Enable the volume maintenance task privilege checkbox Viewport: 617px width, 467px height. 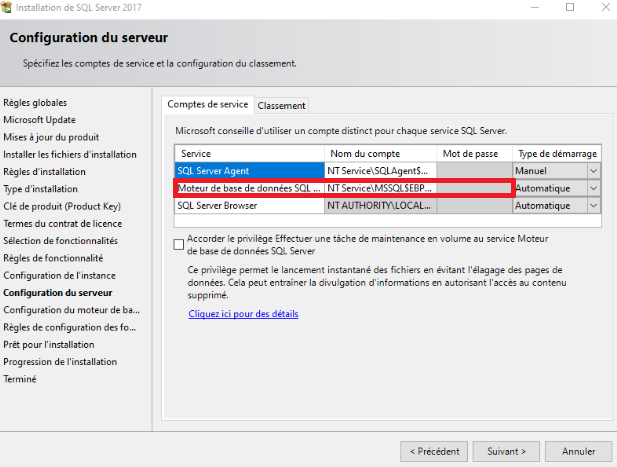pyautogui.click(x=179, y=245)
